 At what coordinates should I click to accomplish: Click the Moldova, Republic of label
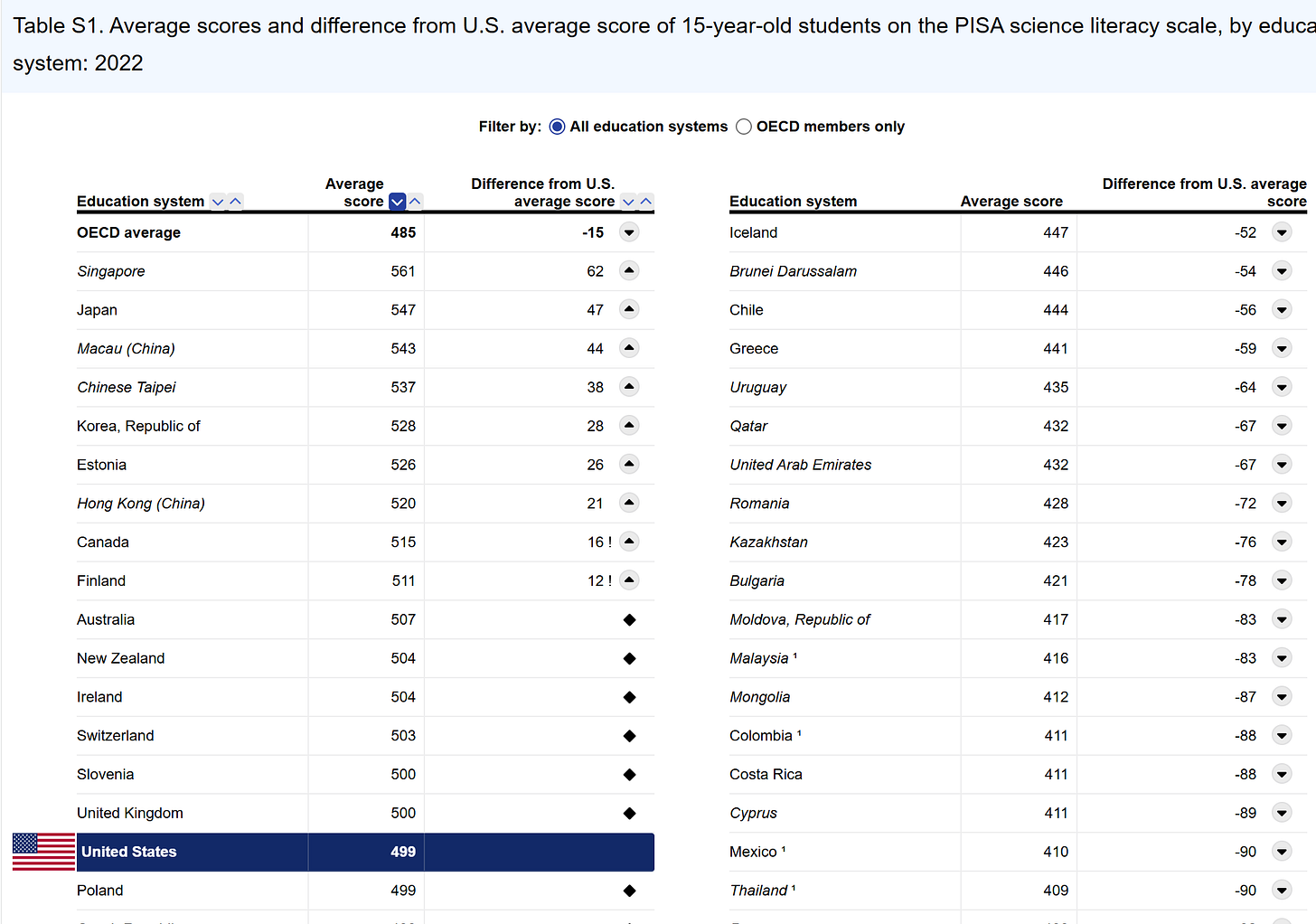coord(800,619)
